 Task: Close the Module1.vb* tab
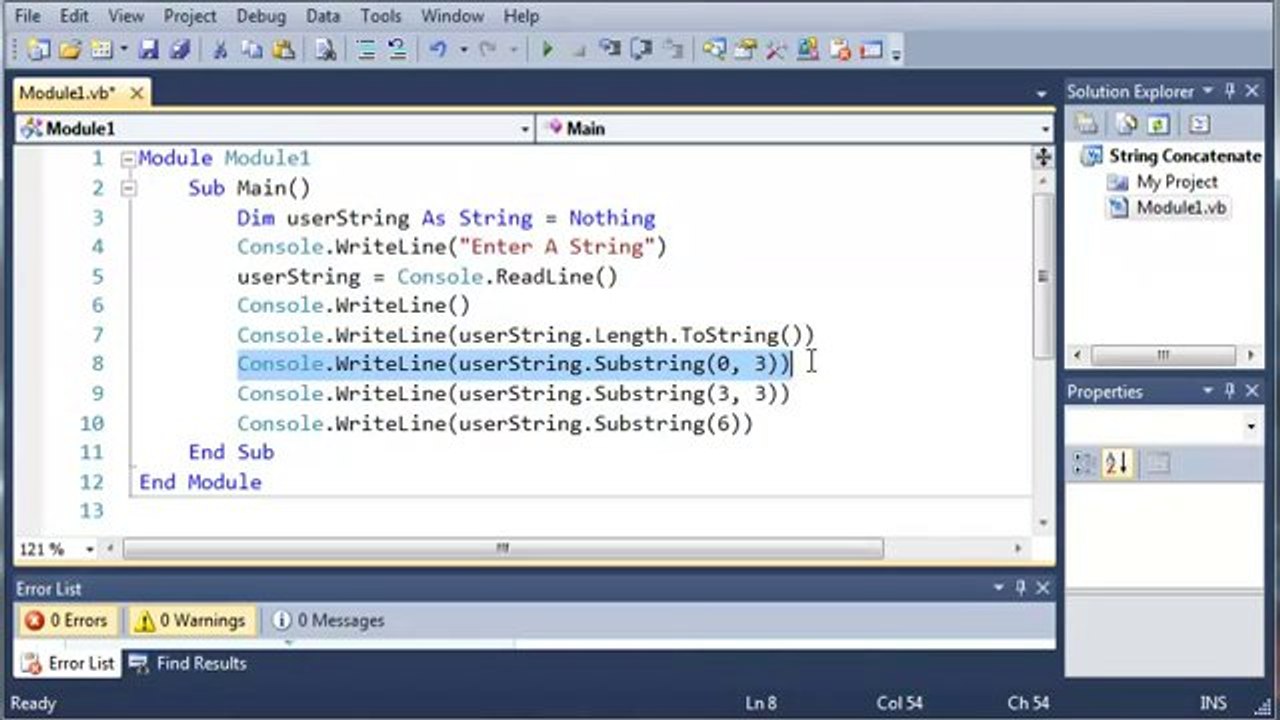136,93
